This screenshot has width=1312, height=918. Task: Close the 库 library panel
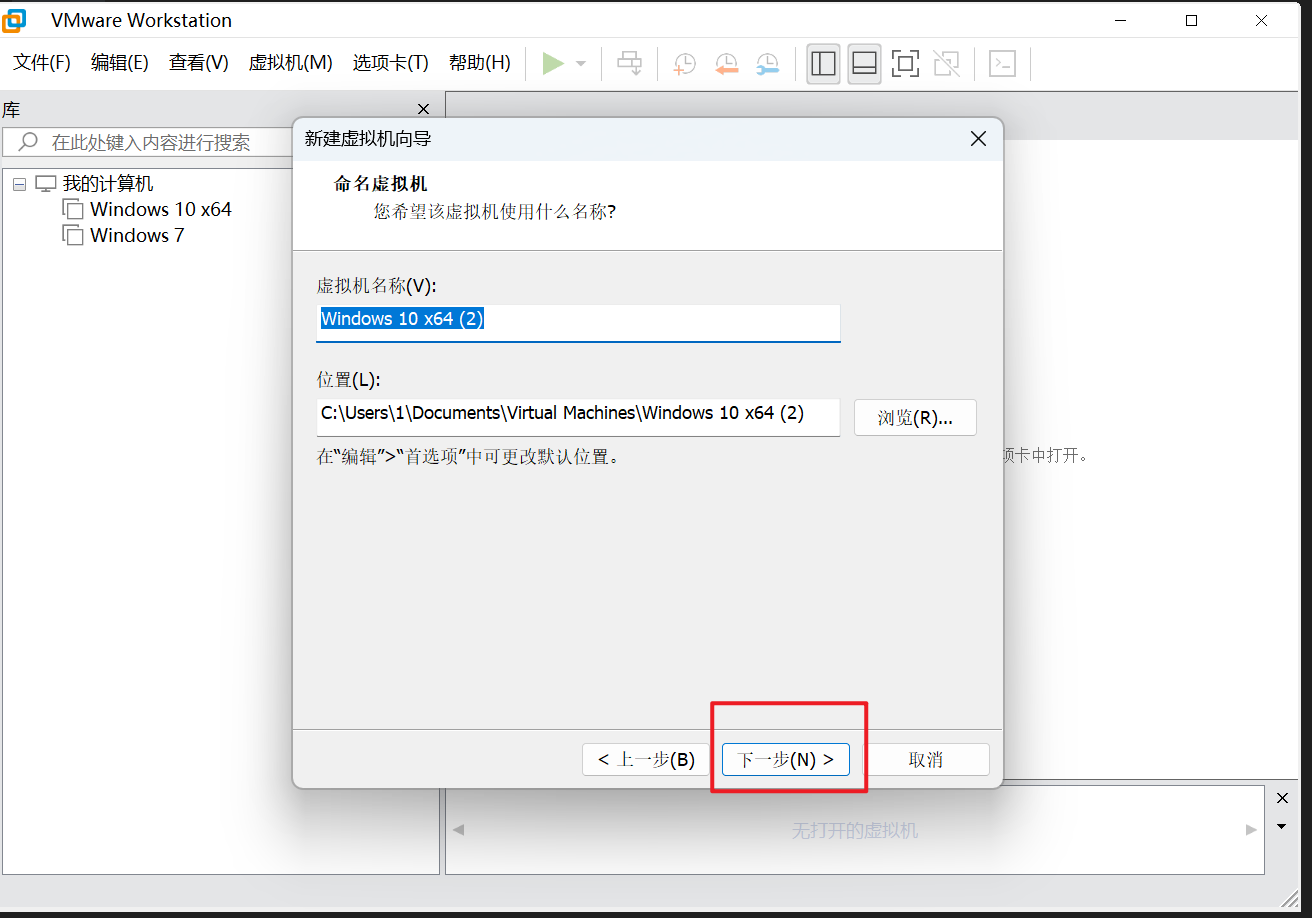[x=424, y=109]
